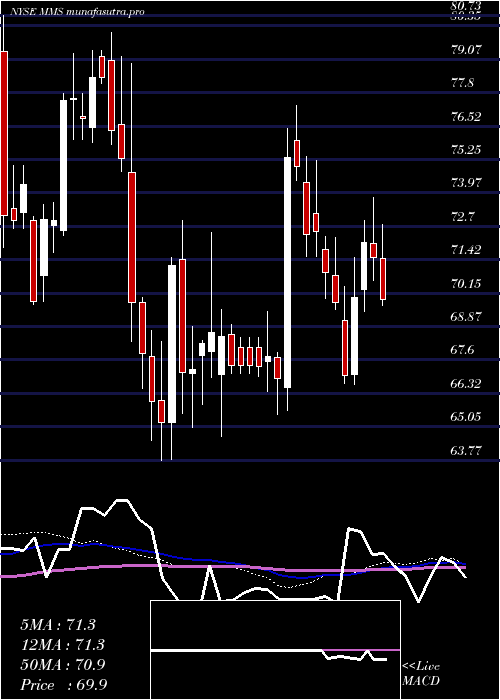Click the 76.52 price axis label

466,117
